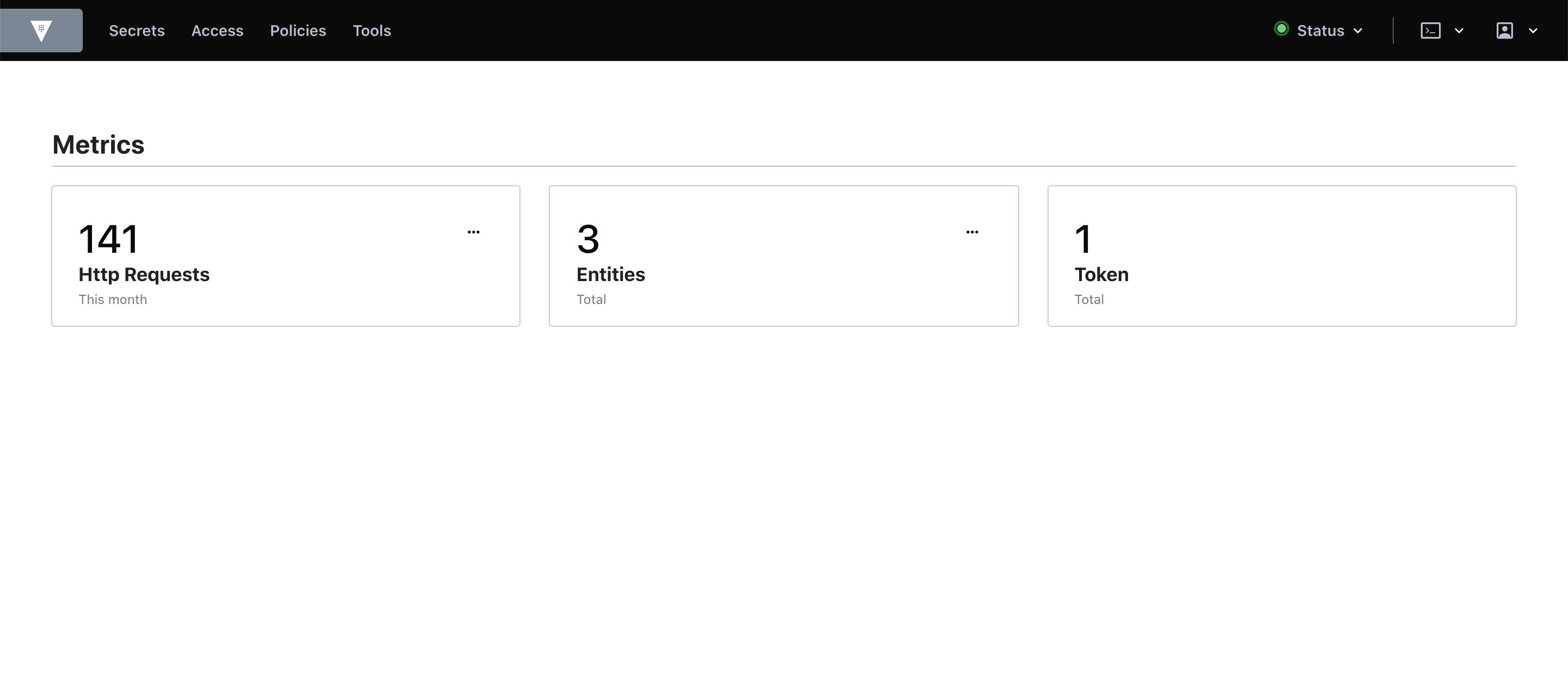Click the person avatar icon on the right
The width and height of the screenshot is (1568, 694).
[x=1504, y=30]
